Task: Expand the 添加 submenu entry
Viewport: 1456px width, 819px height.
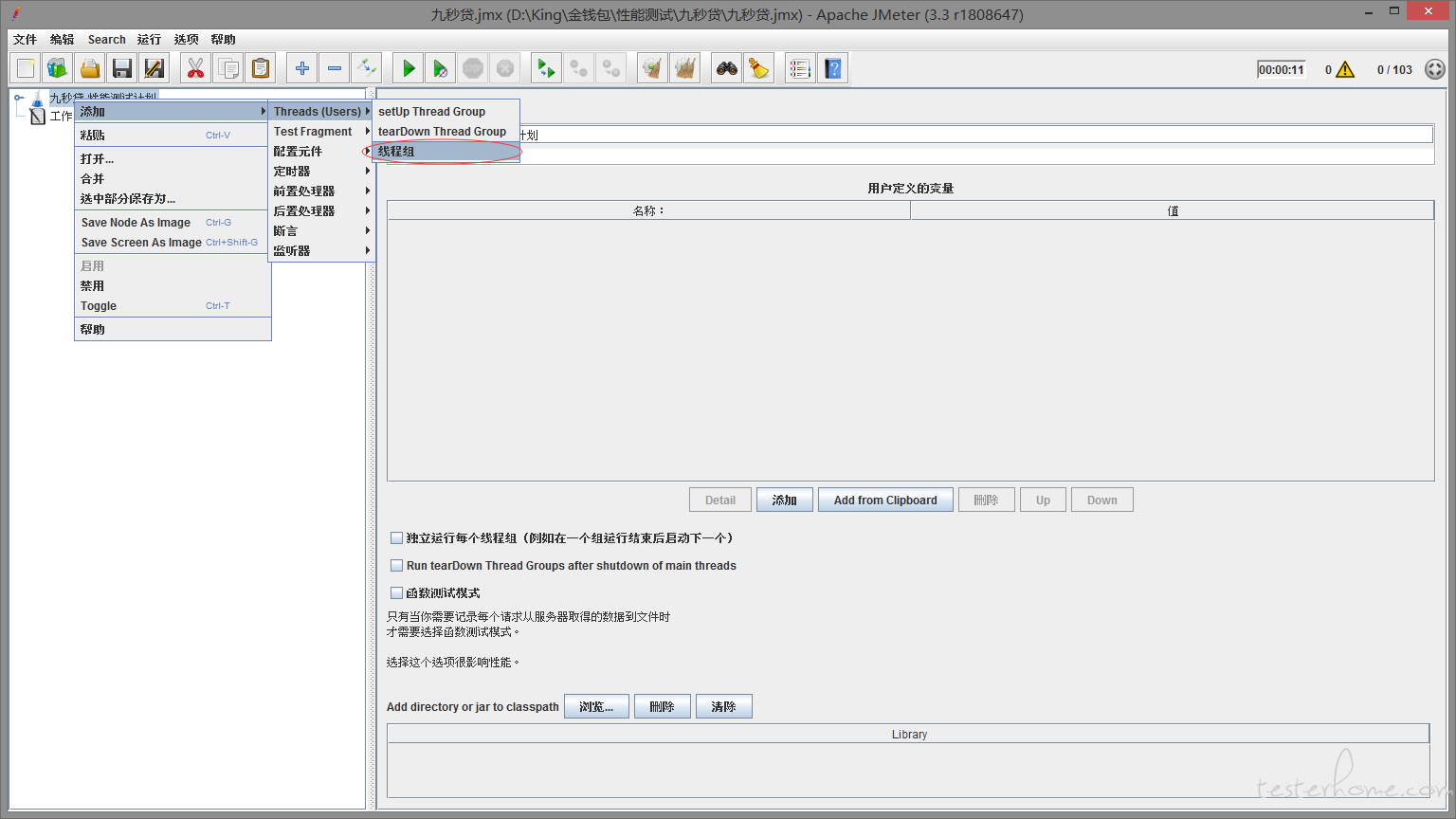Action: coord(173,111)
